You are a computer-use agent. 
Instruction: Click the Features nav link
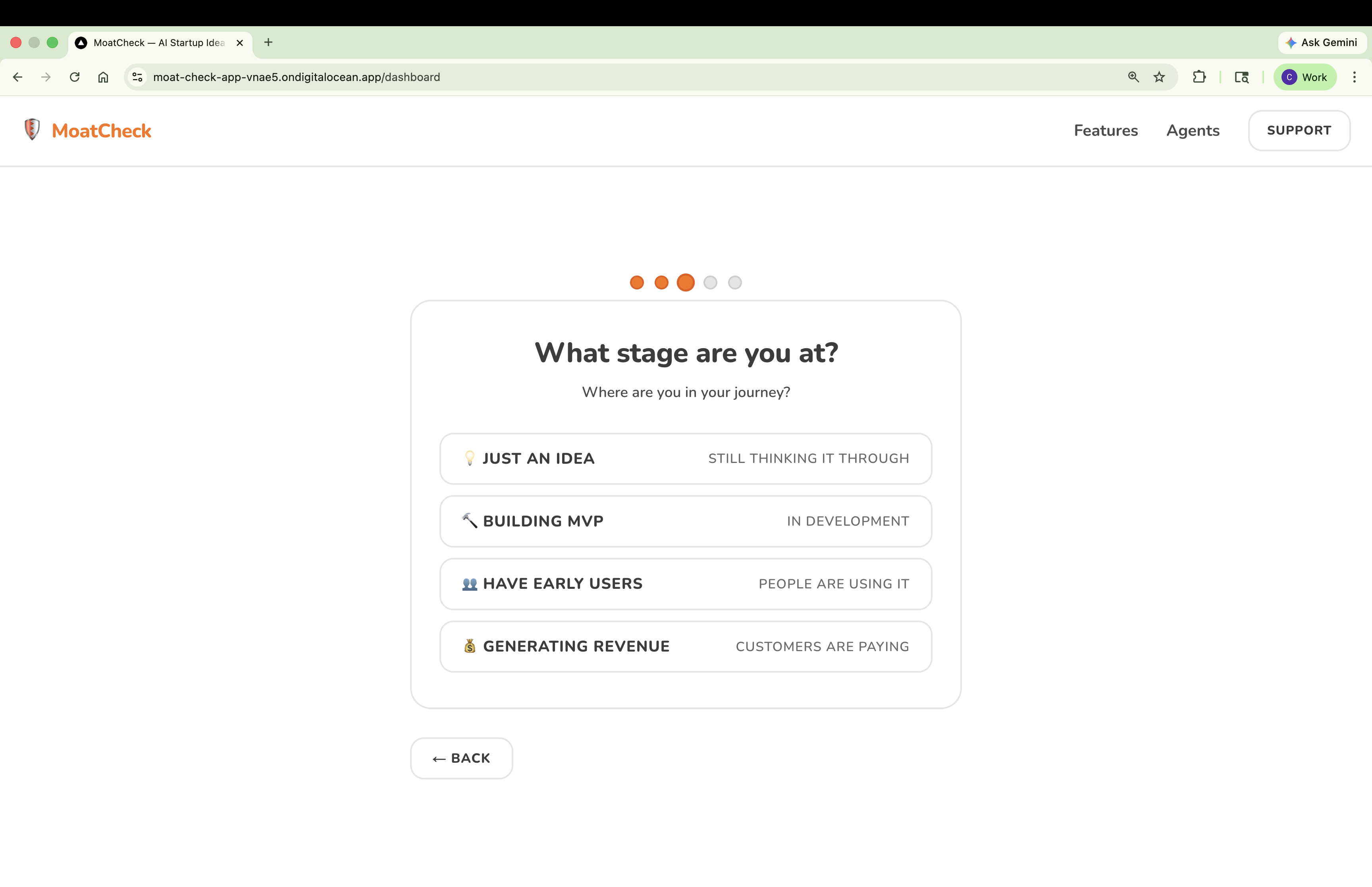1106,131
